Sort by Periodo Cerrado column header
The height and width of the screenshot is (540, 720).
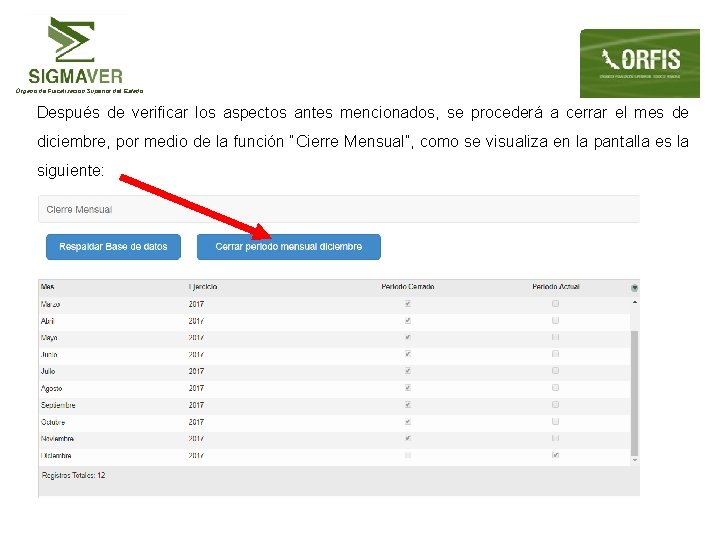point(408,287)
